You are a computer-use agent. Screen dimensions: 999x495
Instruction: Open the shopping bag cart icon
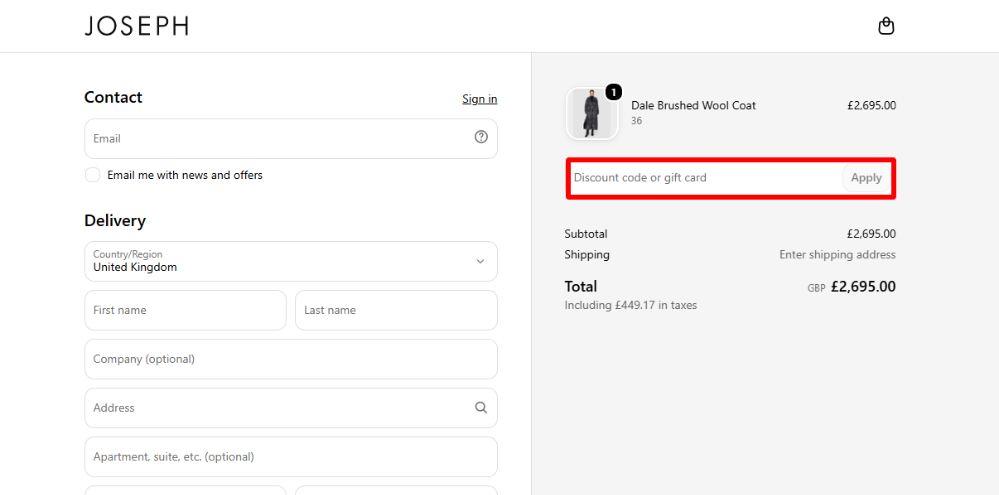click(886, 26)
